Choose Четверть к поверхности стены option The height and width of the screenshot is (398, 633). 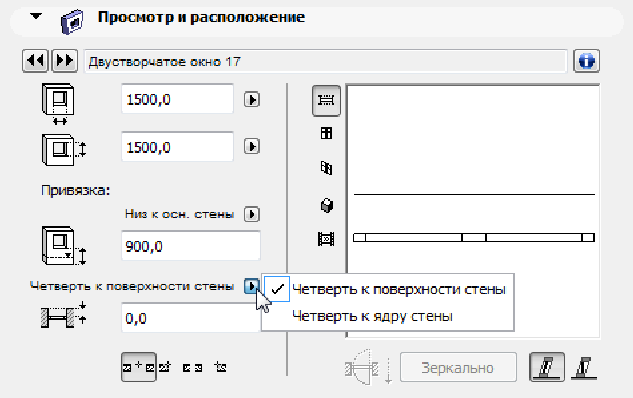[388, 289]
